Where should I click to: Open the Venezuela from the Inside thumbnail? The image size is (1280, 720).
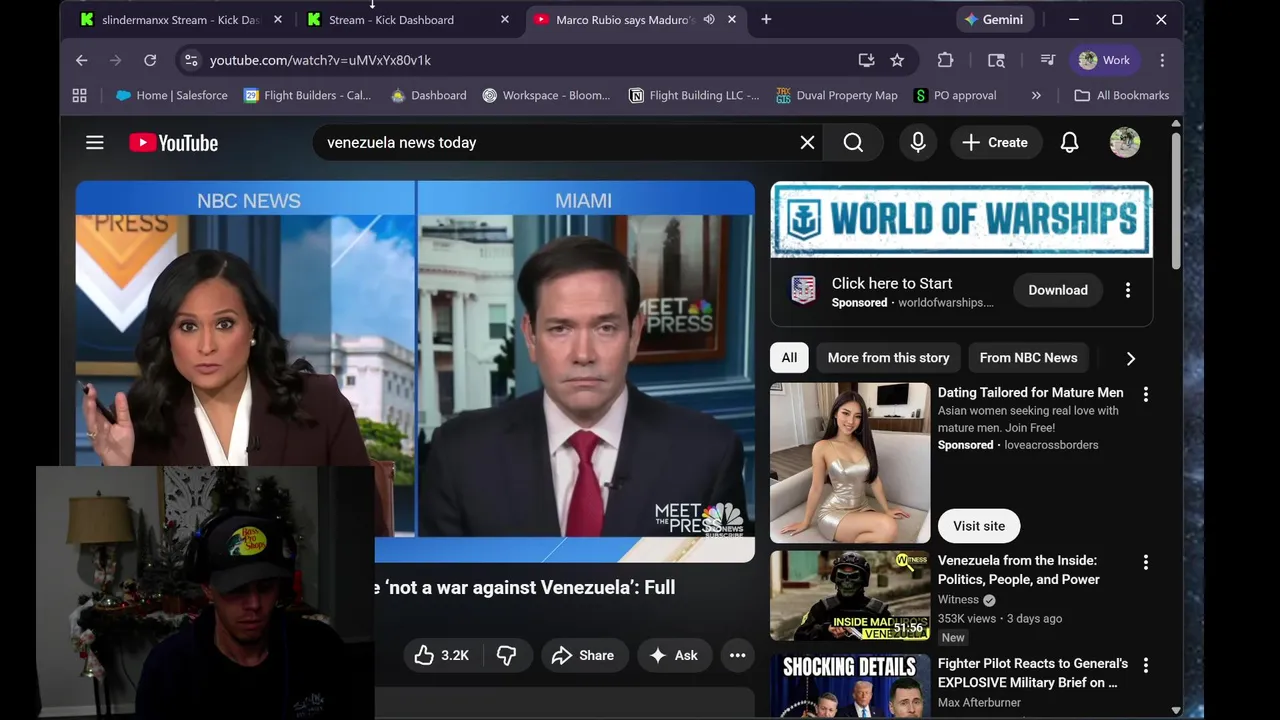tap(850, 596)
